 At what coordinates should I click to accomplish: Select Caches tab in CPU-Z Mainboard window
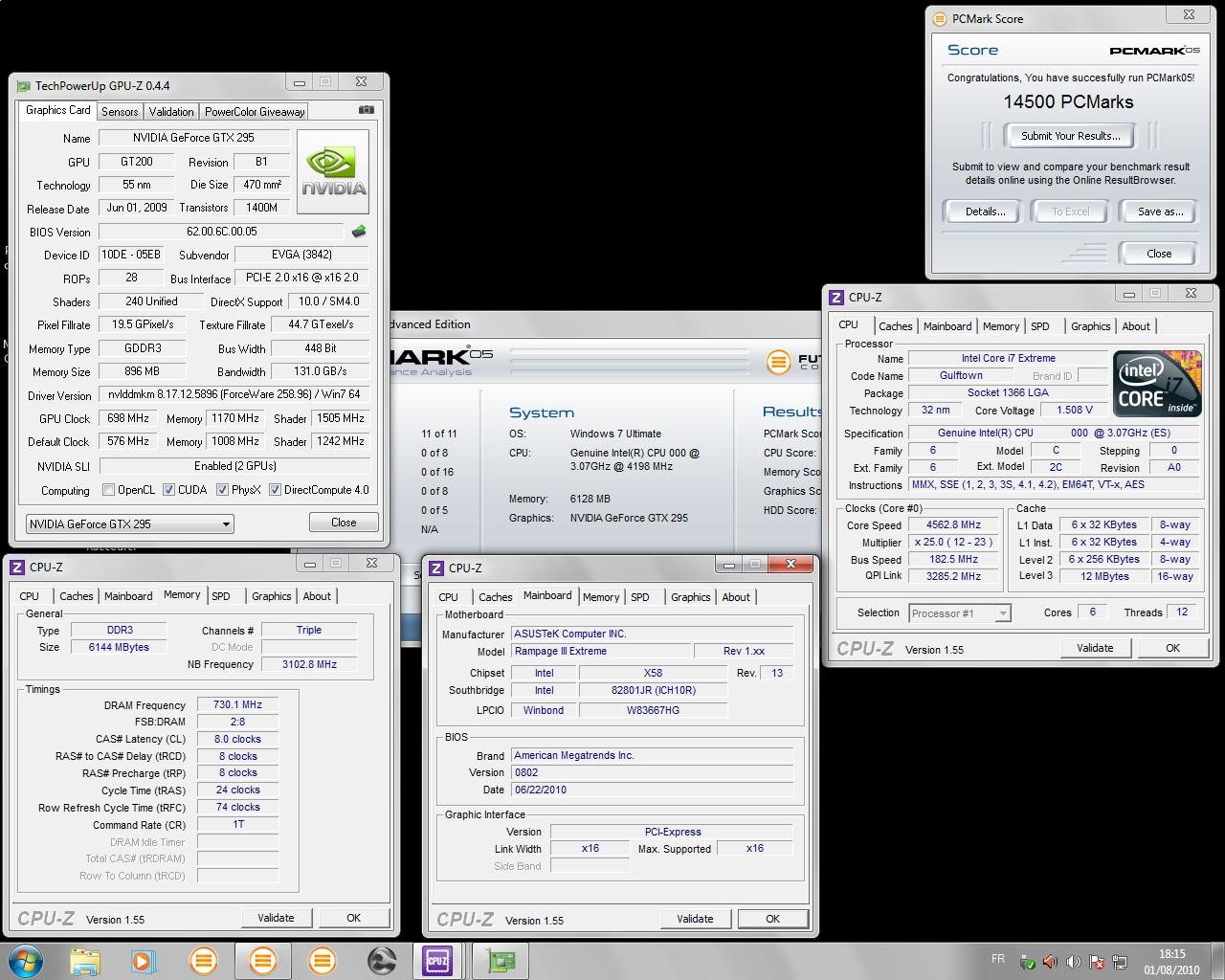[496, 597]
